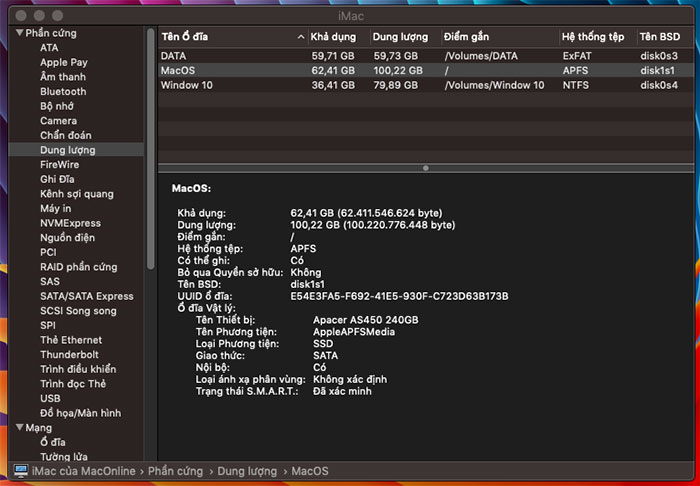Image resolution: width=700 pixels, height=486 pixels.
Task: Click the AppleAPFSMedia media name value
Action: (x=354, y=332)
